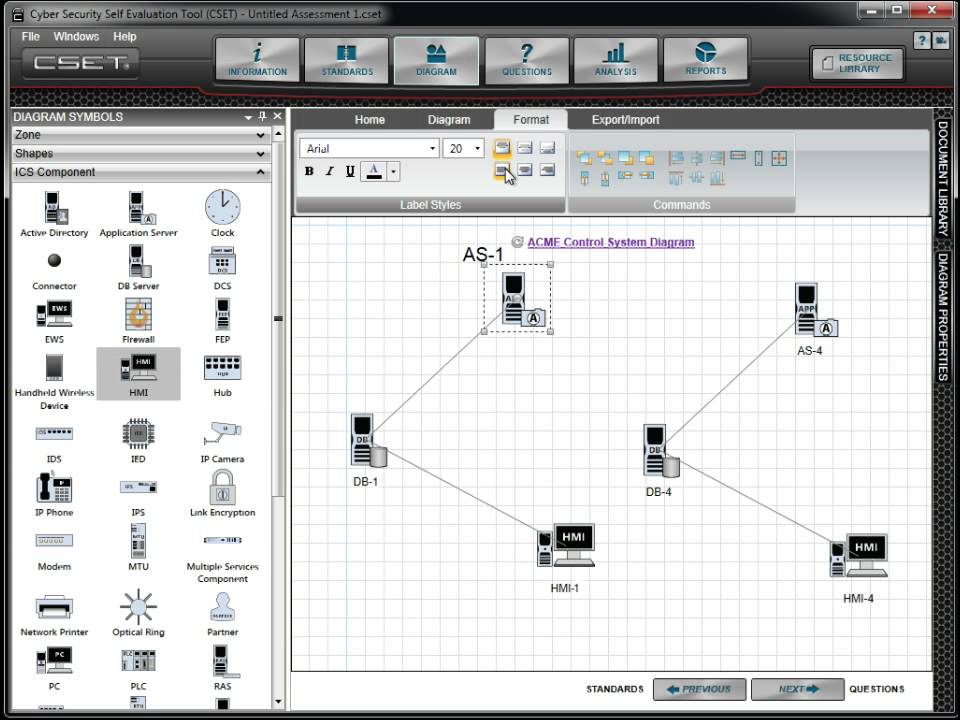960x720 pixels.
Task: Open the Windows menu
Action: tap(76, 37)
